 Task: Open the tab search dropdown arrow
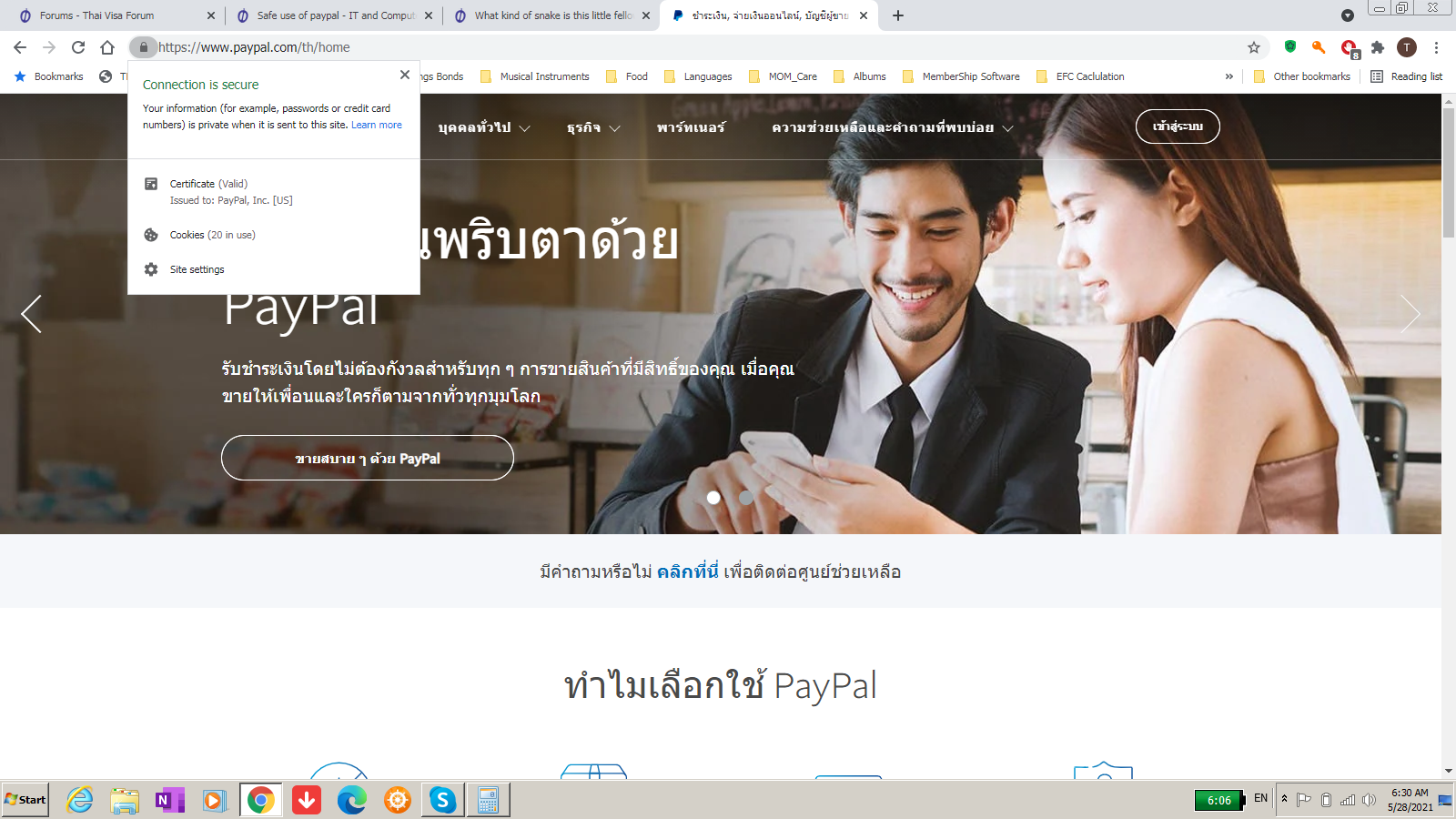pyautogui.click(x=1348, y=15)
